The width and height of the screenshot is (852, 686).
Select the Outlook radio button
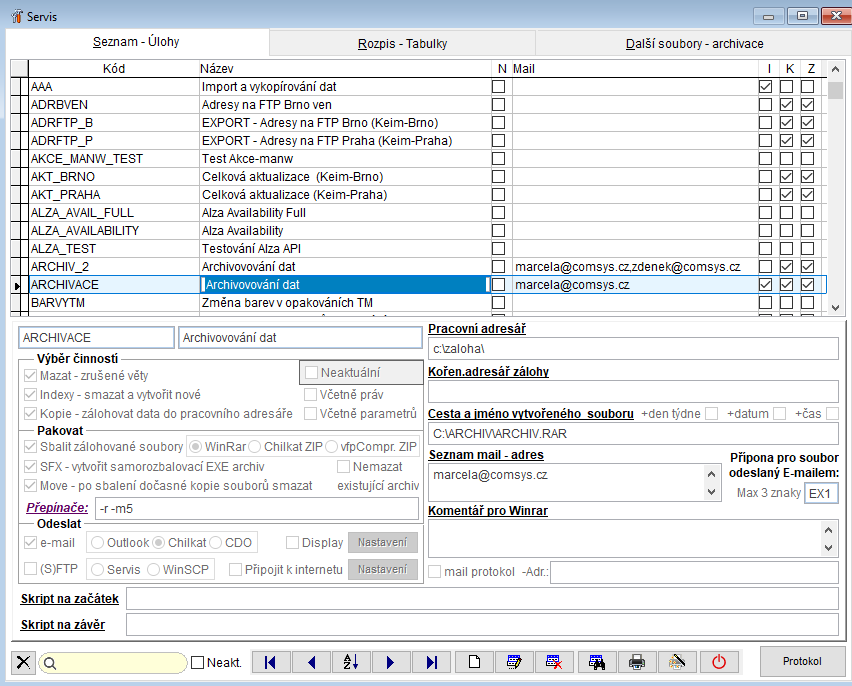[98, 542]
